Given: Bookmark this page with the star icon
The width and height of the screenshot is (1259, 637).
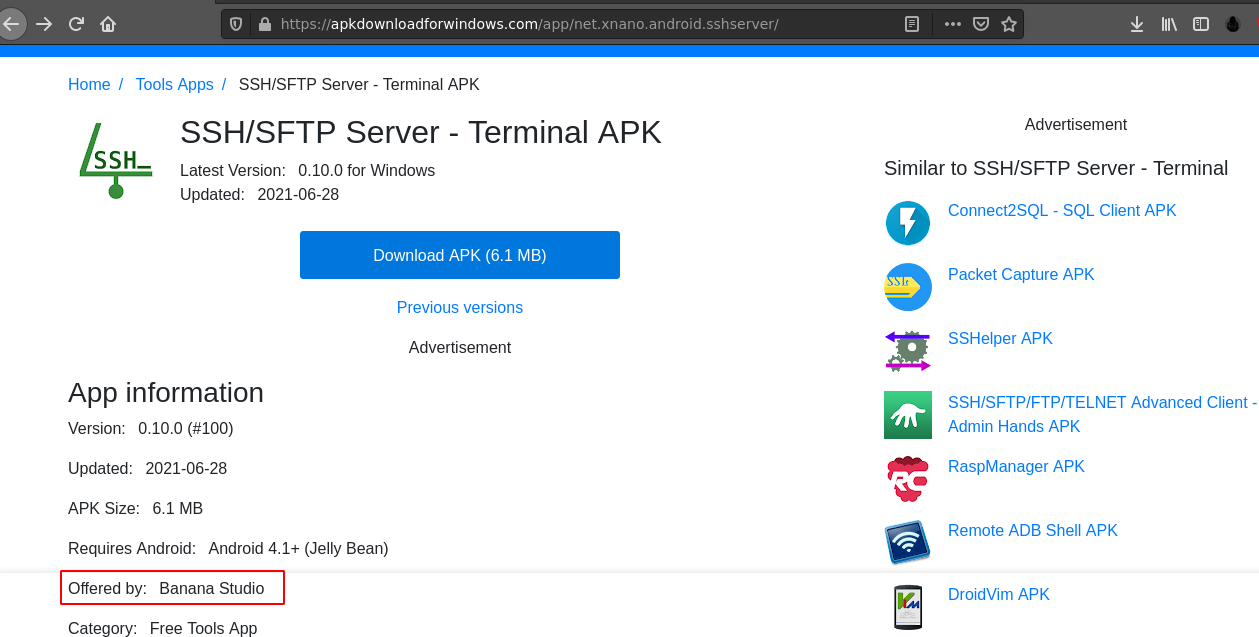Looking at the screenshot, I should (x=1009, y=24).
